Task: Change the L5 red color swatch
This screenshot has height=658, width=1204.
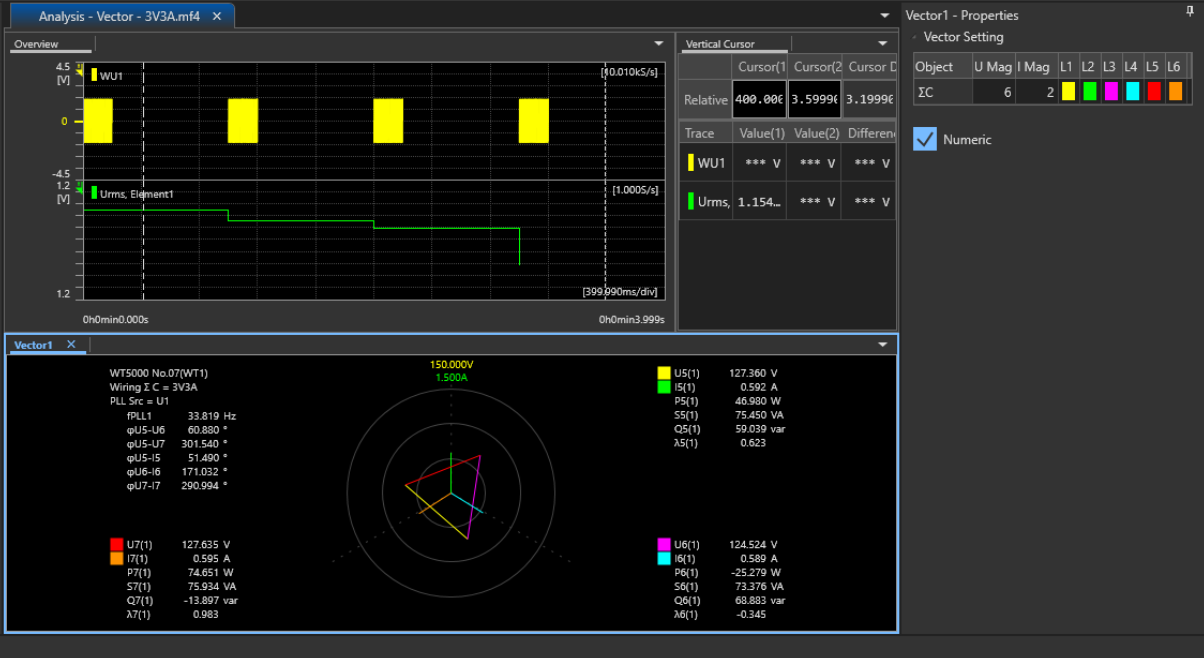Action: tap(1153, 91)
